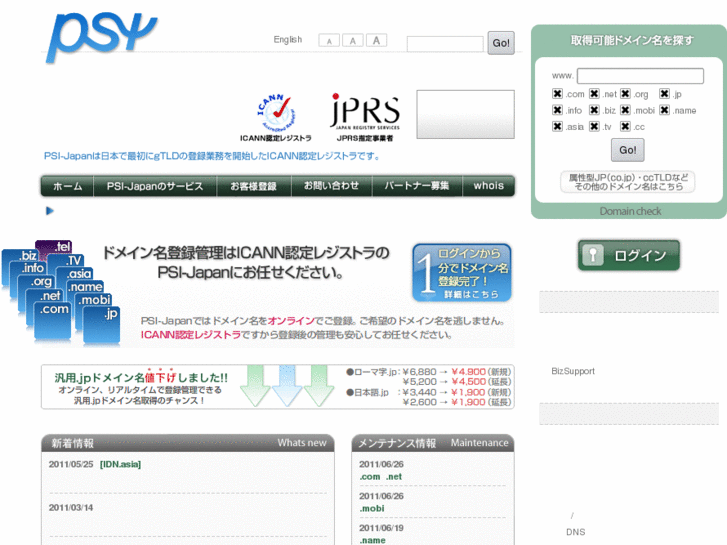Open the ホーム menu item
This screenshot has width=727, height=545.
point(68,186)
